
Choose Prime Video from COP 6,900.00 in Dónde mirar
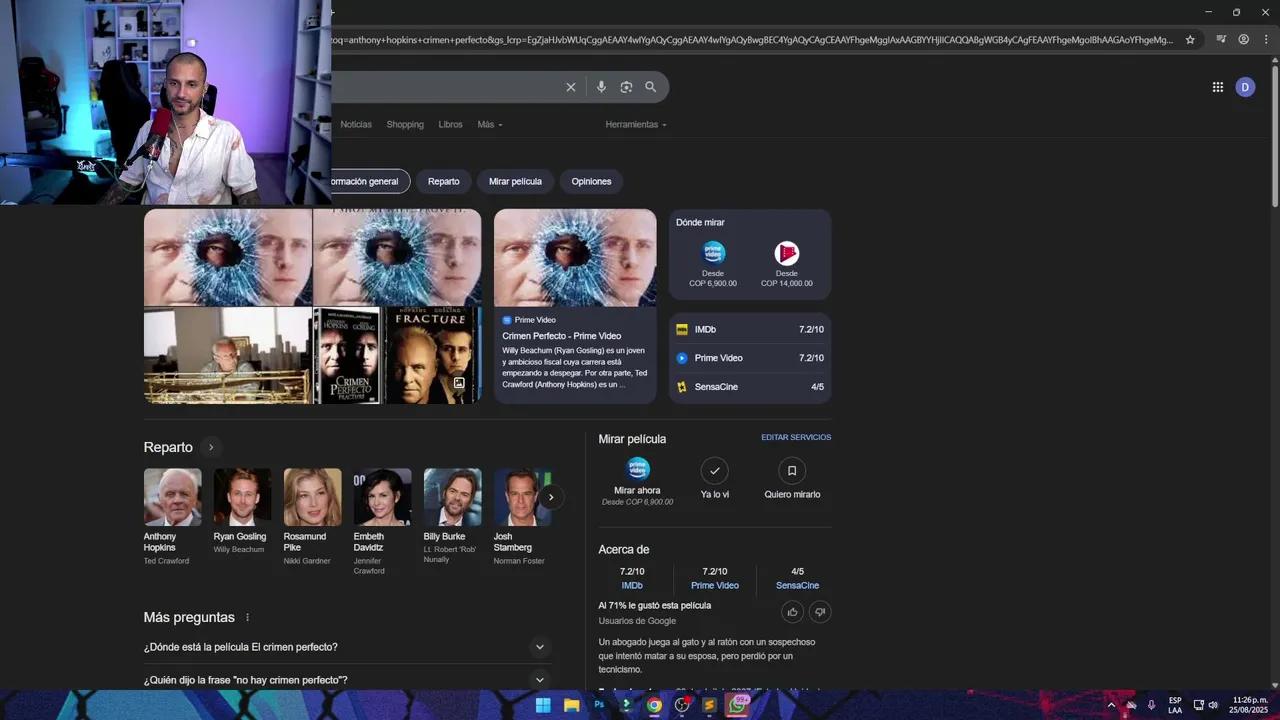(x=713, y=264)
